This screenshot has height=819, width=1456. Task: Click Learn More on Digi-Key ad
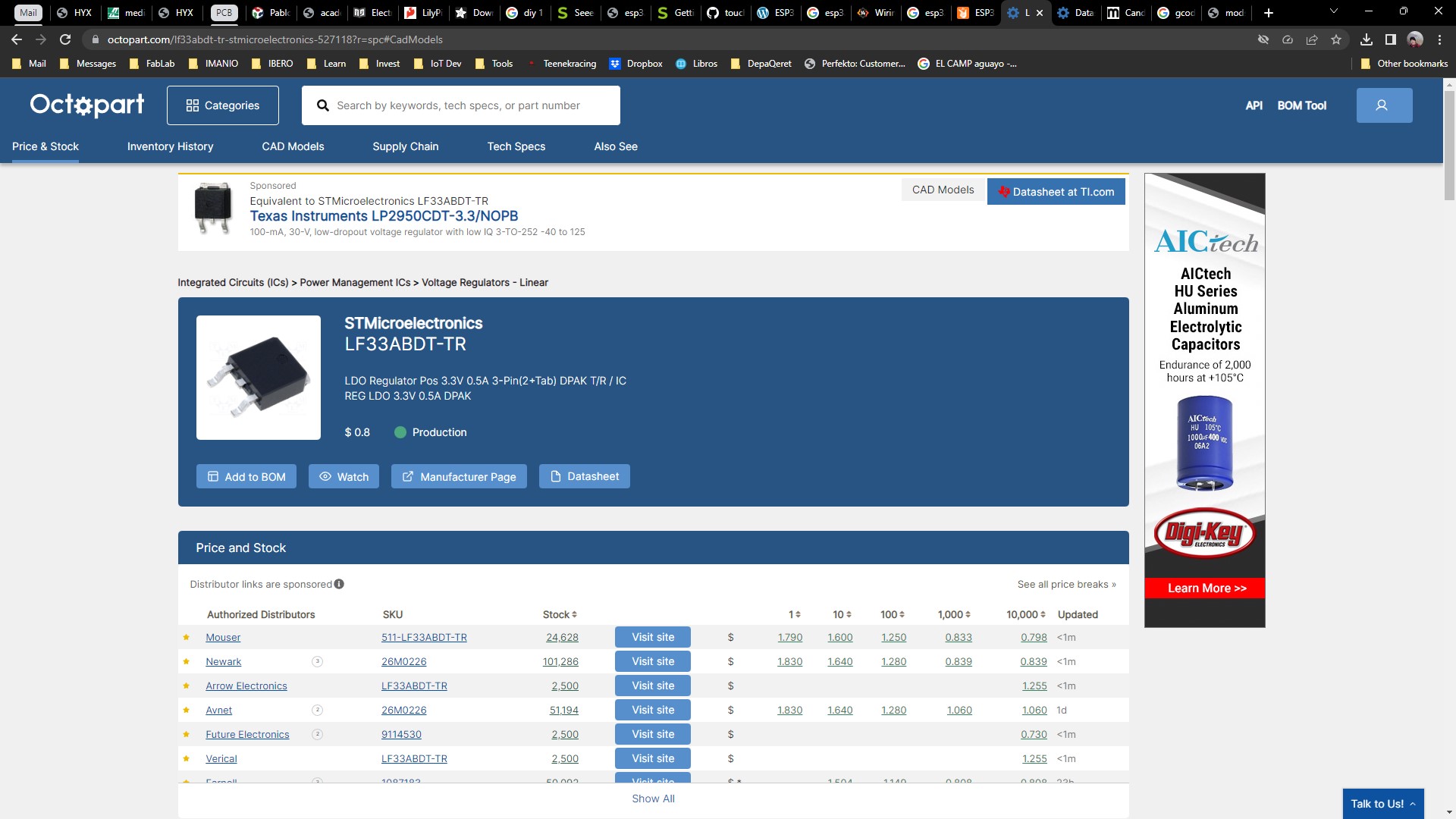pyautogui.click(x=1206, y=588)
